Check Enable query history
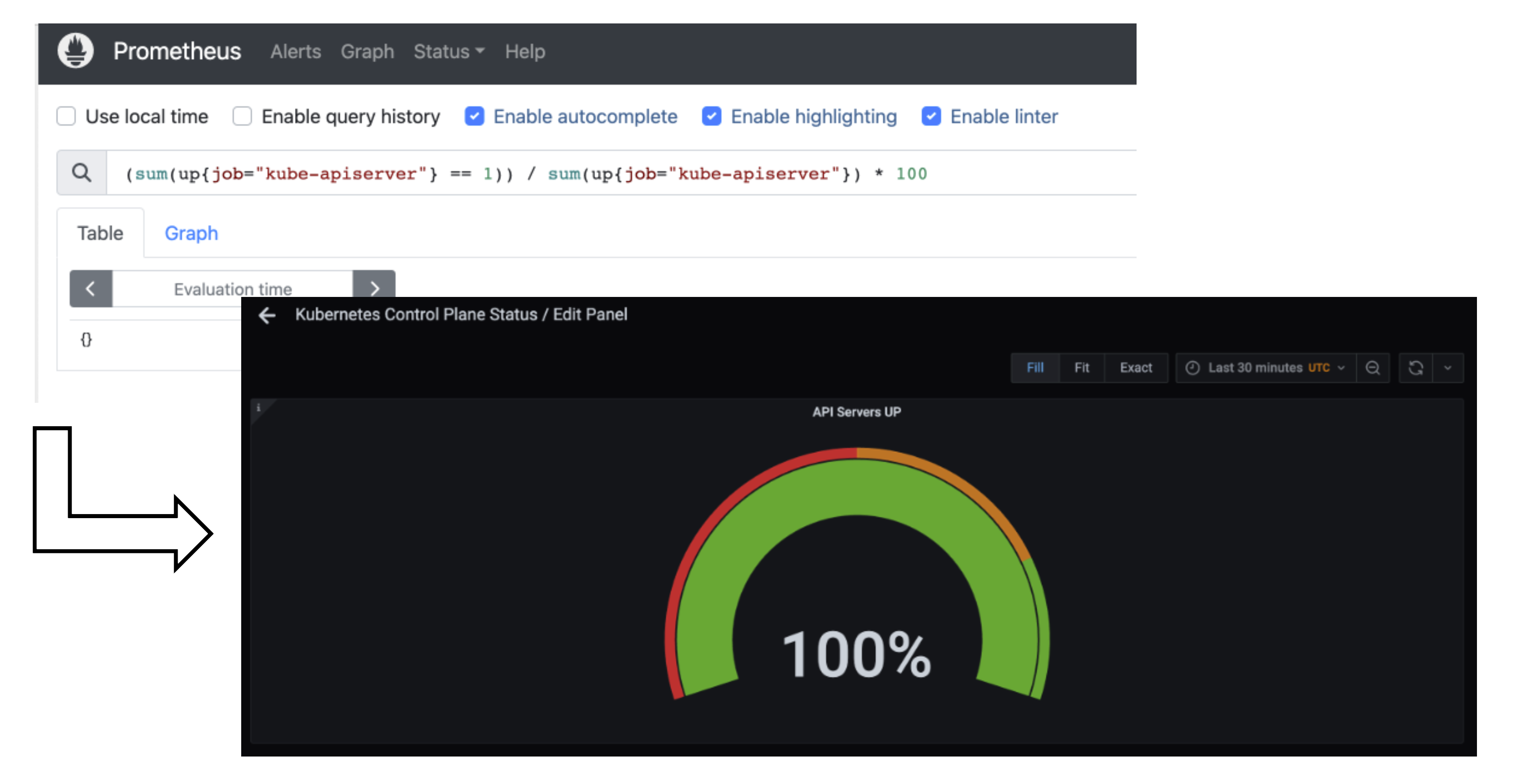This screenshot has height=784, width=1527. tap(243, 116)
